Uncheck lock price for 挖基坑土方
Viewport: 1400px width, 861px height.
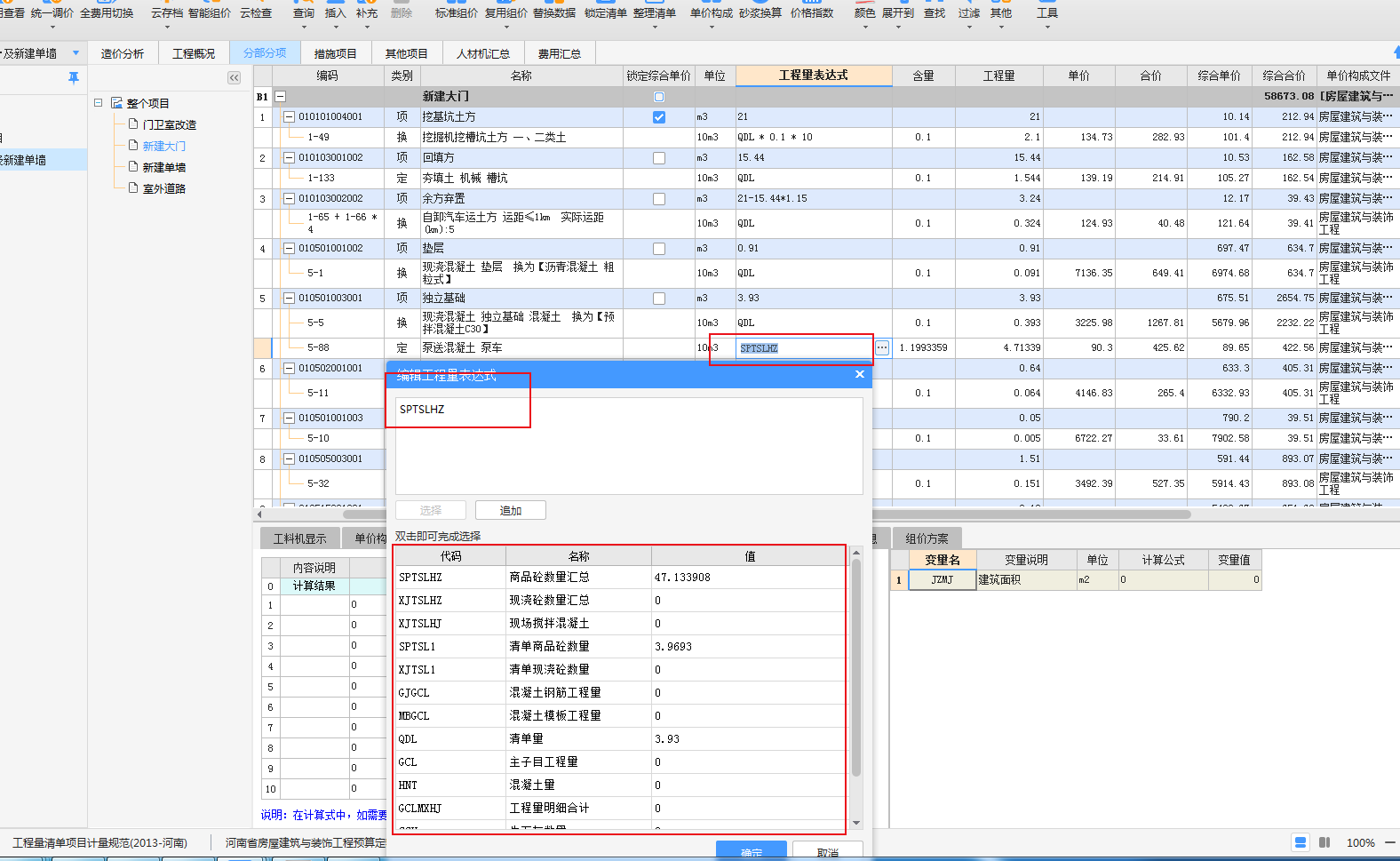click(658, 116)
